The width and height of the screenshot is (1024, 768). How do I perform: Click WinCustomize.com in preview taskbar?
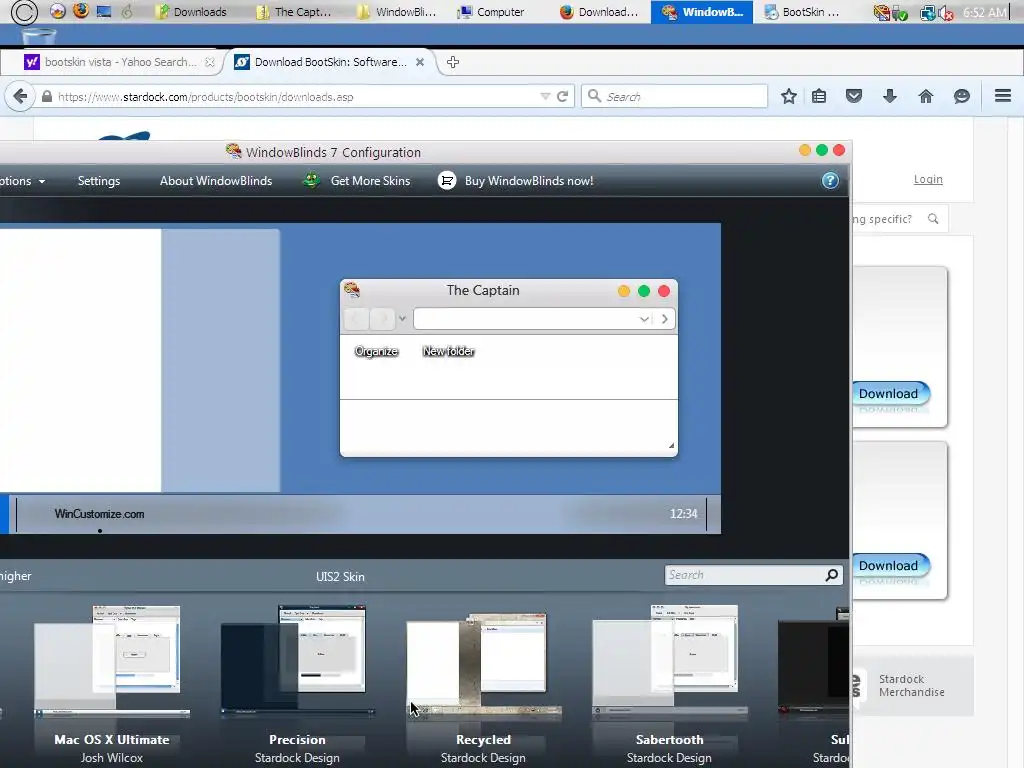click(99, 514)
